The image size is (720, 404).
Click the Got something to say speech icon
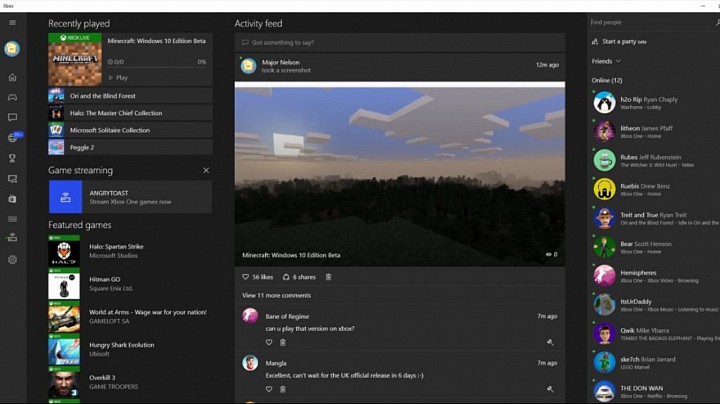pyautogui.click(x=245, y=43)
